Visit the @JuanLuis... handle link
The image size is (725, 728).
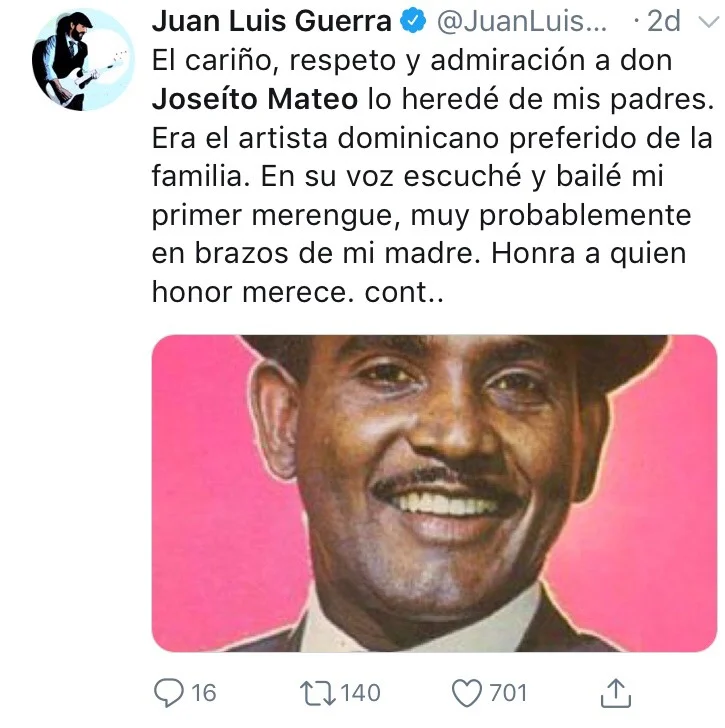click(522, 21)
